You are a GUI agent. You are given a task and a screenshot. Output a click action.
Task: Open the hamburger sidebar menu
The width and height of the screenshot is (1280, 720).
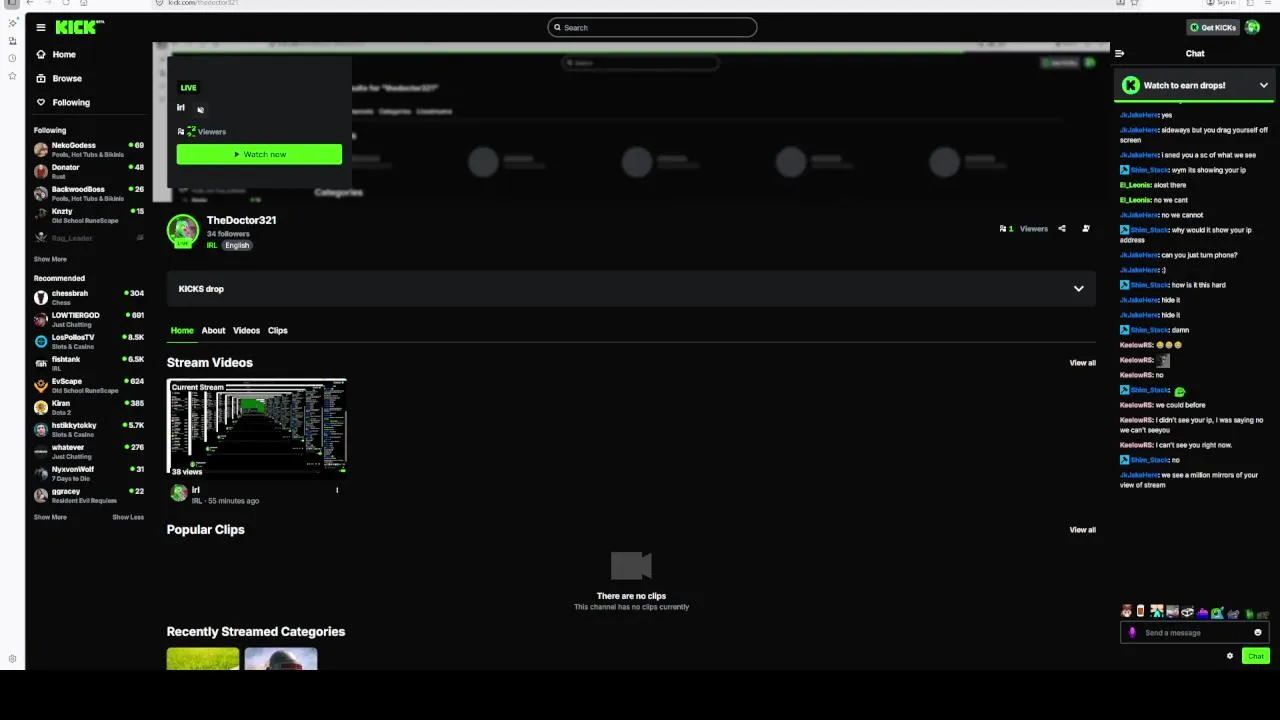coord(41,27)
